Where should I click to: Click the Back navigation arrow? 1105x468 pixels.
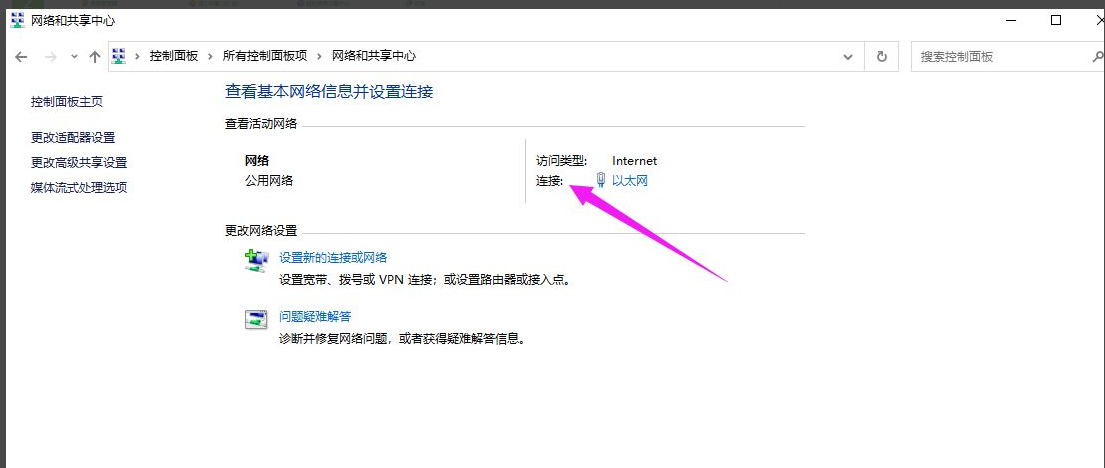pyautogui.click(x=21, y=57)
